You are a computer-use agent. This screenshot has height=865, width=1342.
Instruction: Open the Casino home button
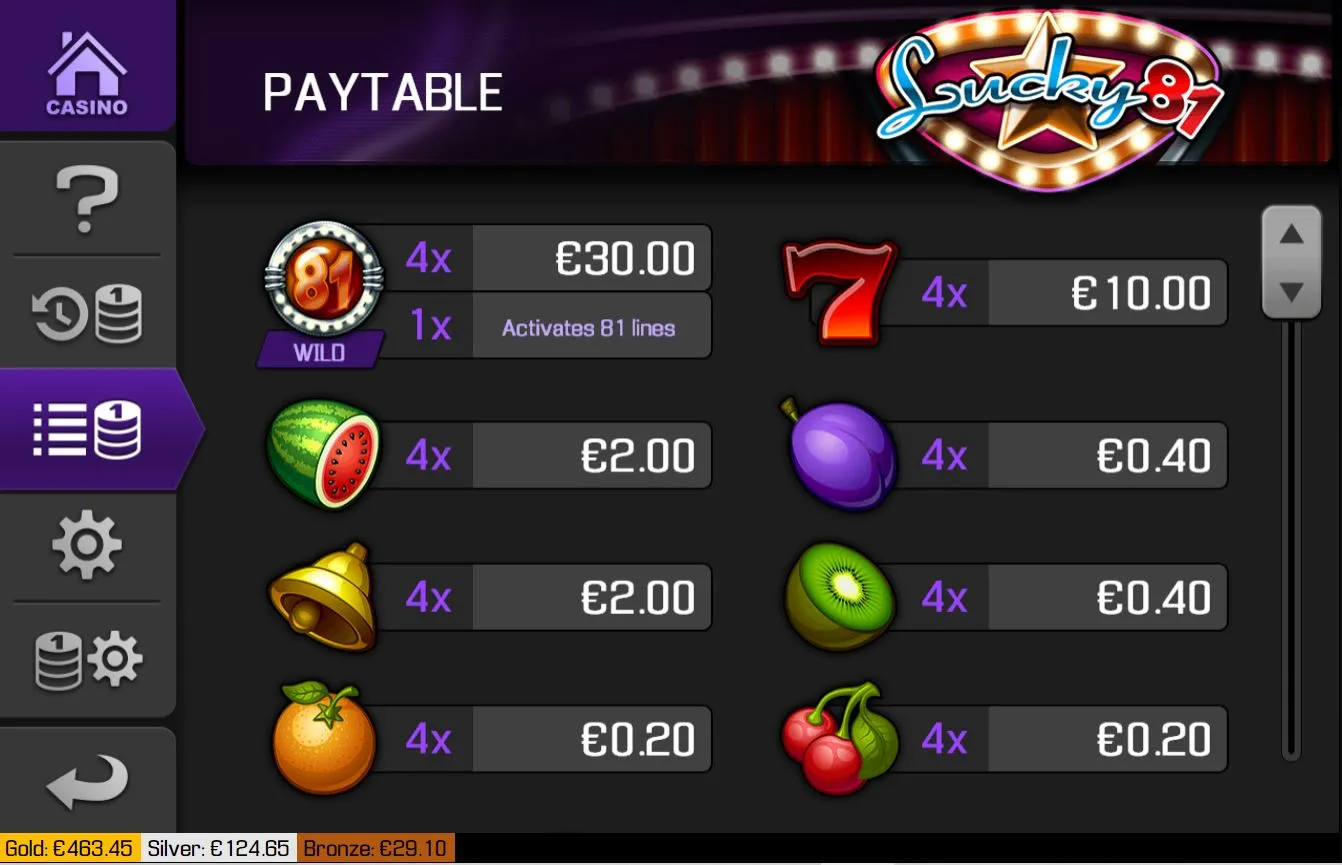pyautogui.click(x=87, y=65)
